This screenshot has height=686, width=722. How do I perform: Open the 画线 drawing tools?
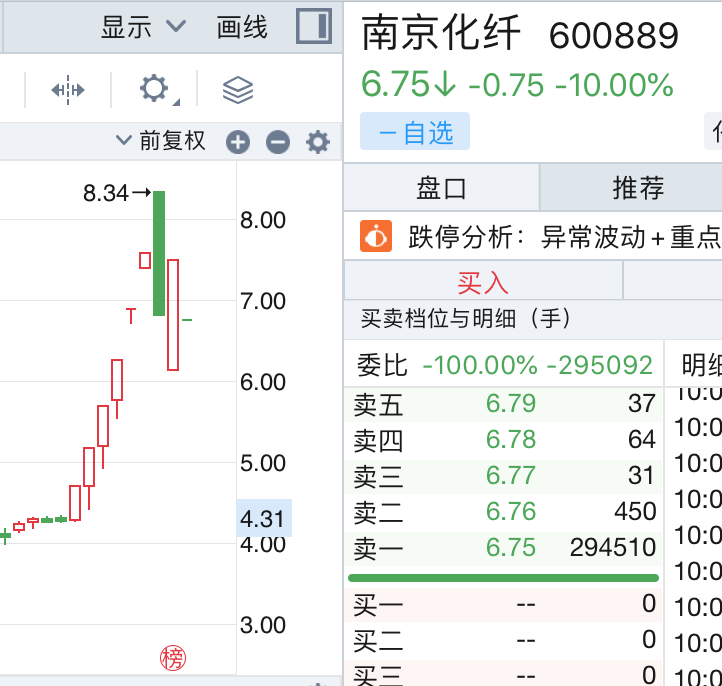pyautogui.click(x=242, y=27)
